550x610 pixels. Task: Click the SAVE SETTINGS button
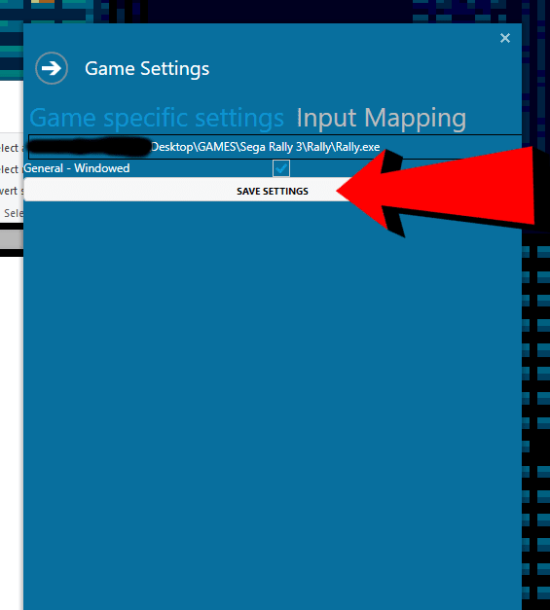click(x=272, y=191)
